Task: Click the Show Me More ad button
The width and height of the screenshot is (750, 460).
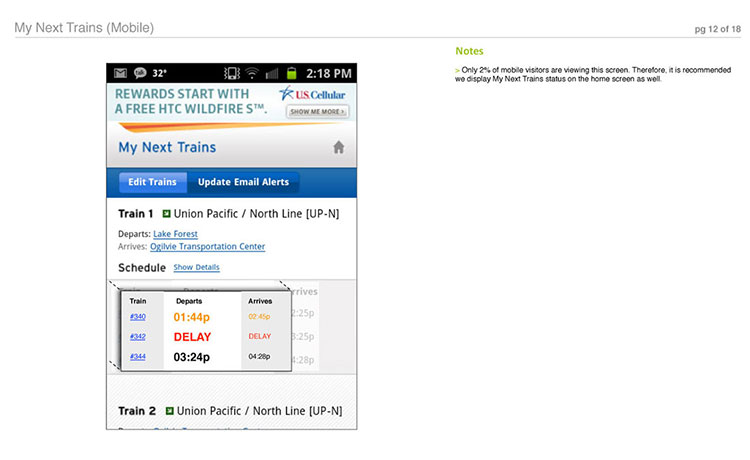Action: 318,111
